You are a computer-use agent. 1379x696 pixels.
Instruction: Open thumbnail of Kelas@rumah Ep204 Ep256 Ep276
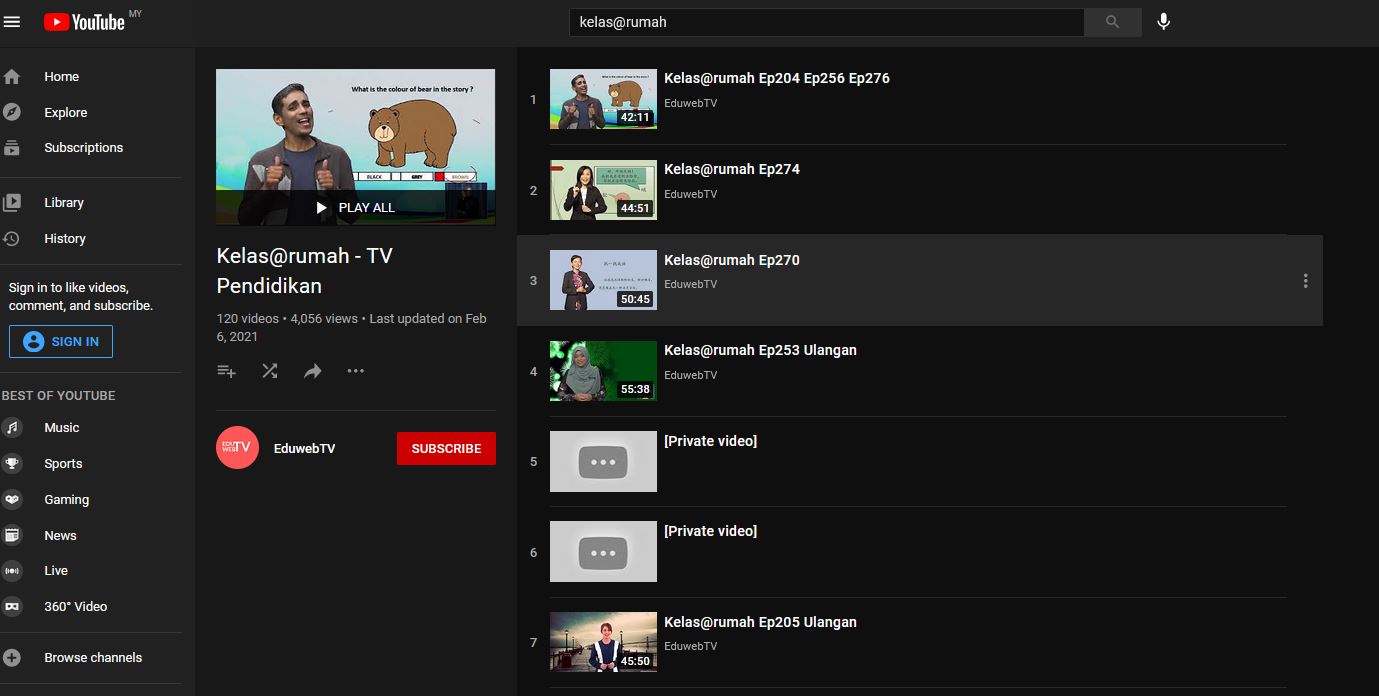(x=603, y=99)
